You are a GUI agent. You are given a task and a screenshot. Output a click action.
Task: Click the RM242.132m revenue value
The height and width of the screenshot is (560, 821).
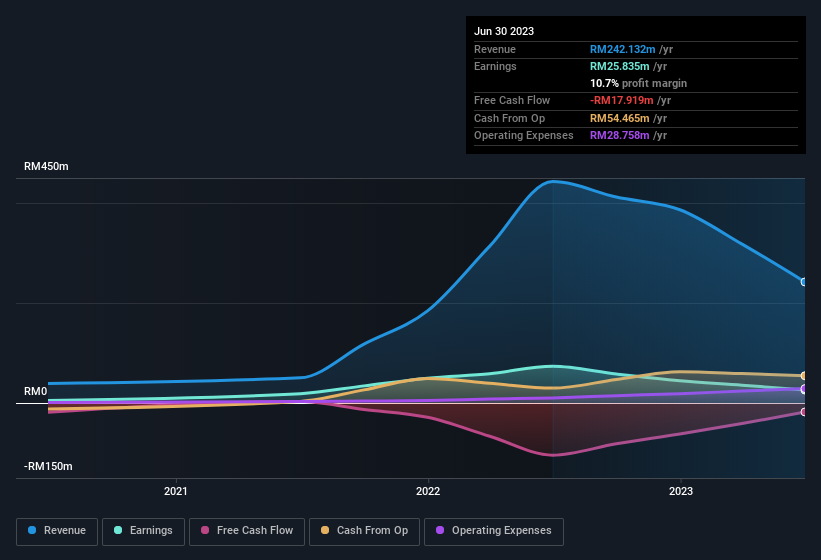[623, 49]
